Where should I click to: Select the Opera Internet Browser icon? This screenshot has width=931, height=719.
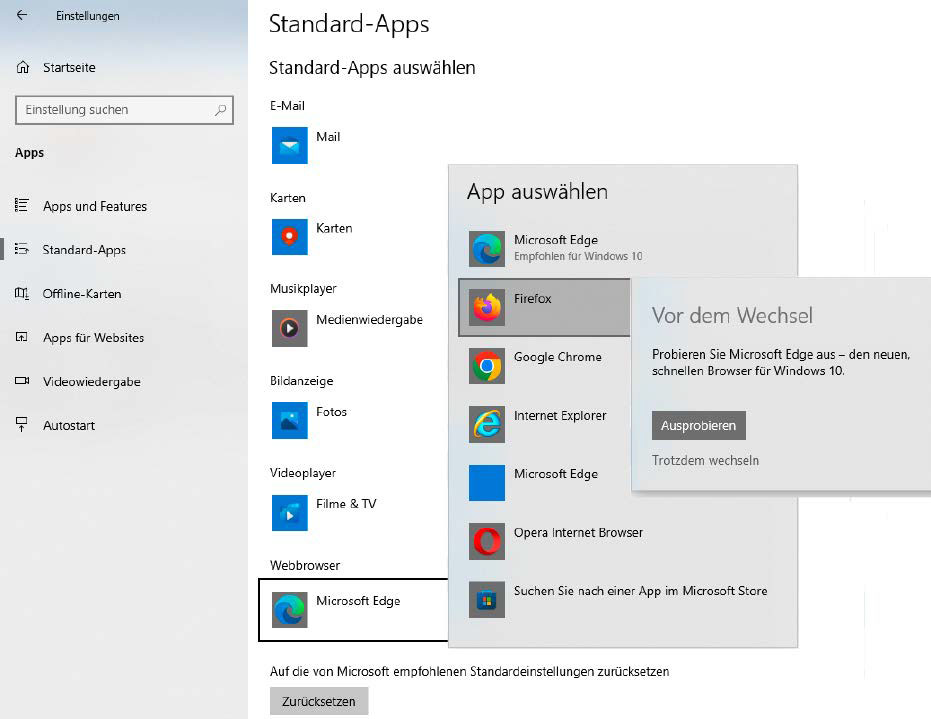pyautogui.click(x=487, y=541)
